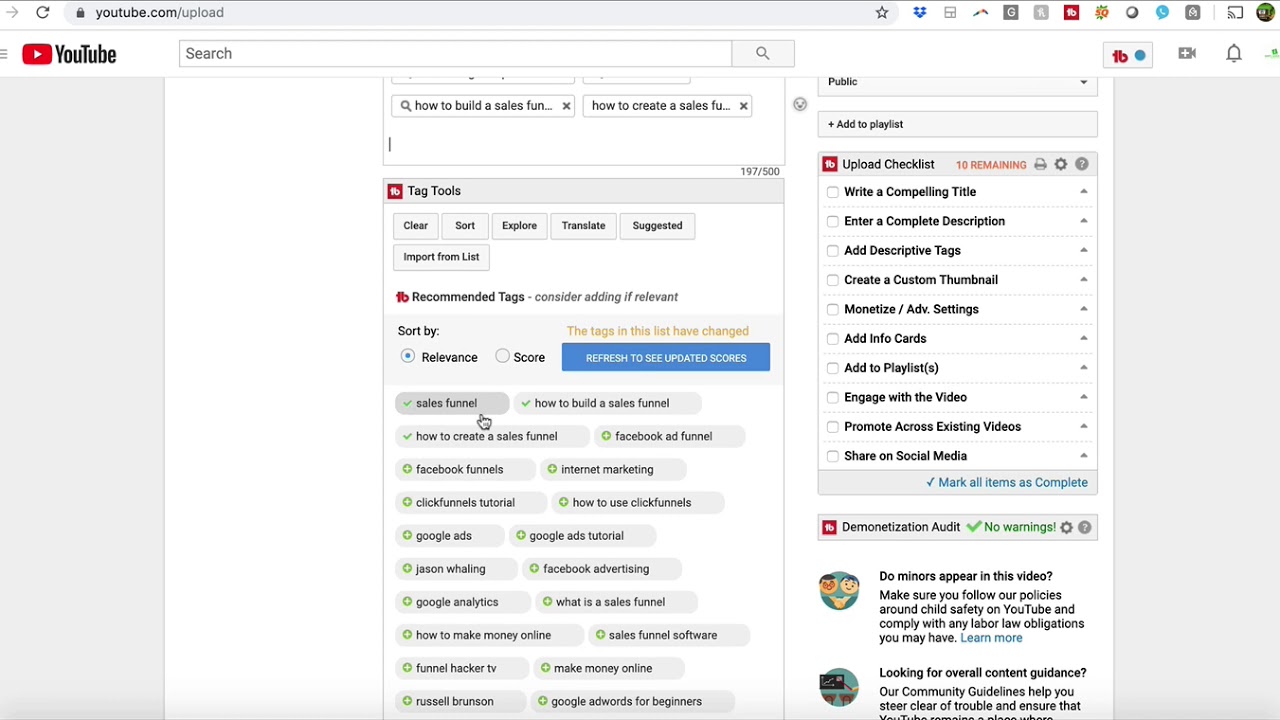The height and width of the screenshot is (720, 1280).
Task: Collapse 'Write a Compelling Title' arrow
Action: [1083, 192]
